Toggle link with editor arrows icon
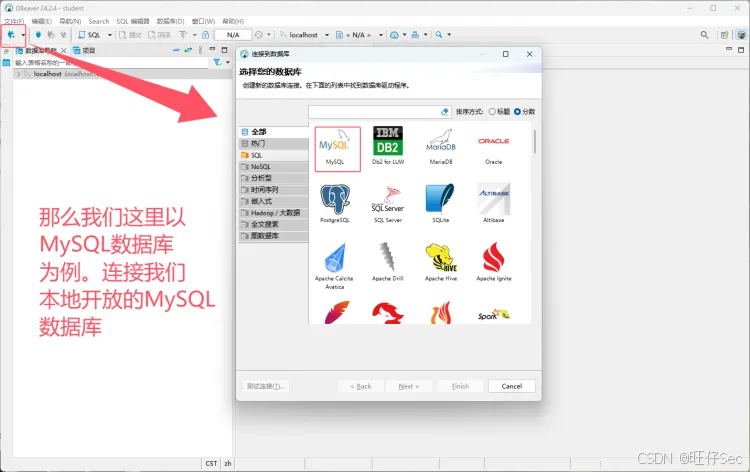Viewport: 750px width, 472px height. click(x=188, y=50)
